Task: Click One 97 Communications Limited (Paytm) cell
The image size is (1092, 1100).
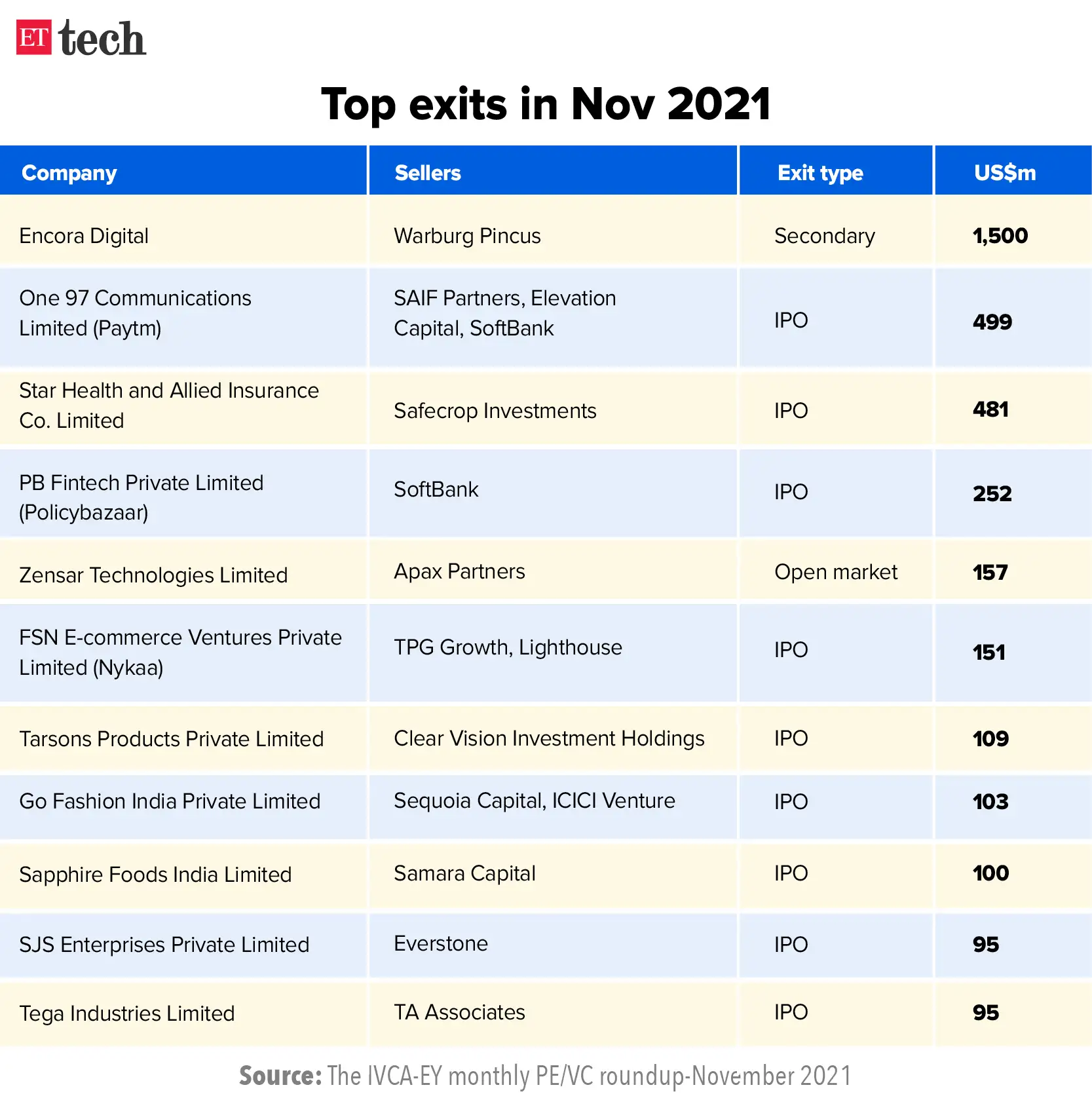Action: 183,317
